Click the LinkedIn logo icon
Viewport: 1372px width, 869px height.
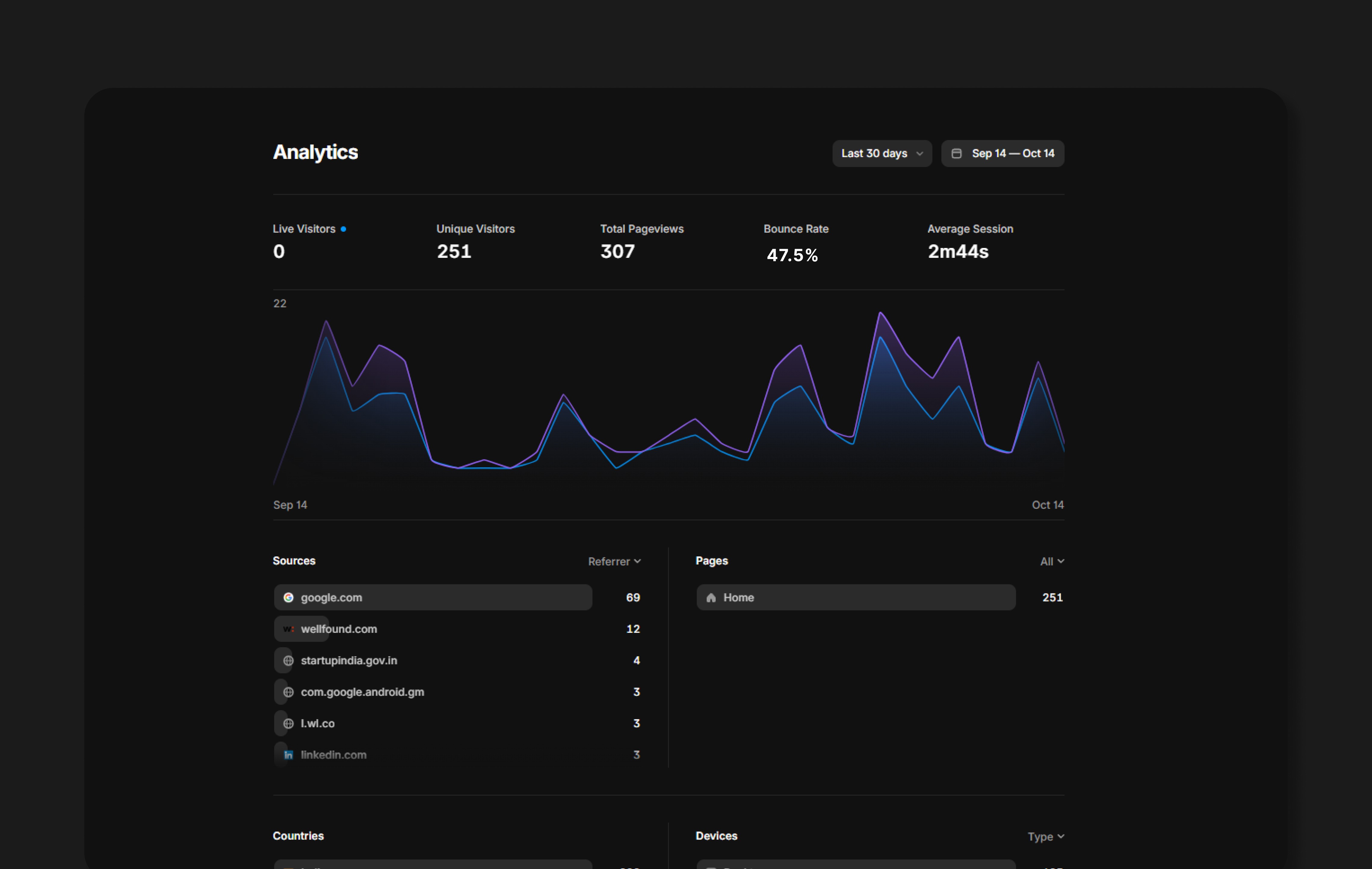point(288,754)
